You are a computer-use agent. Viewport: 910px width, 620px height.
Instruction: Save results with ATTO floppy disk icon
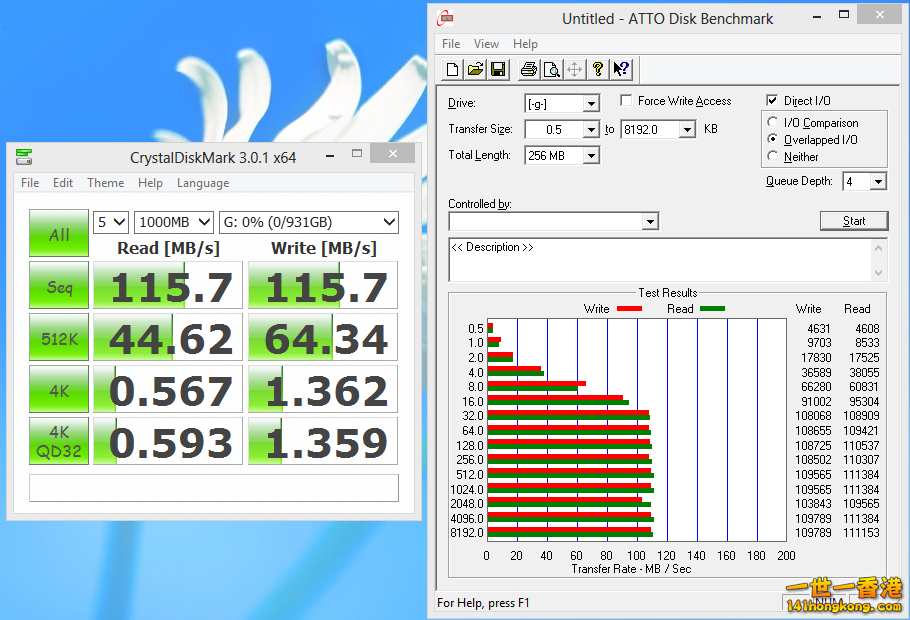point(498,70)
